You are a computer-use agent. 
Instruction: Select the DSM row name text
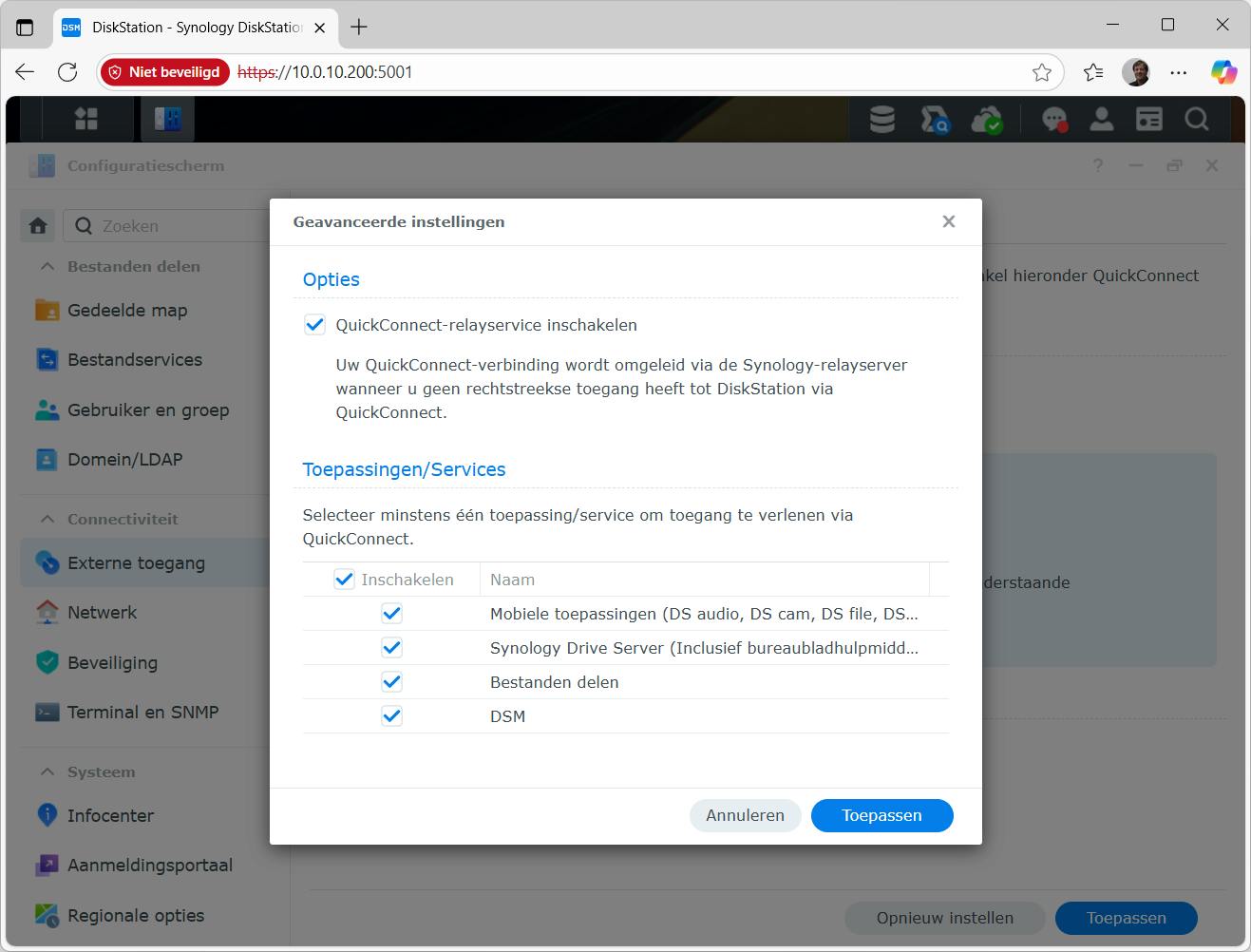click(507, 716)
